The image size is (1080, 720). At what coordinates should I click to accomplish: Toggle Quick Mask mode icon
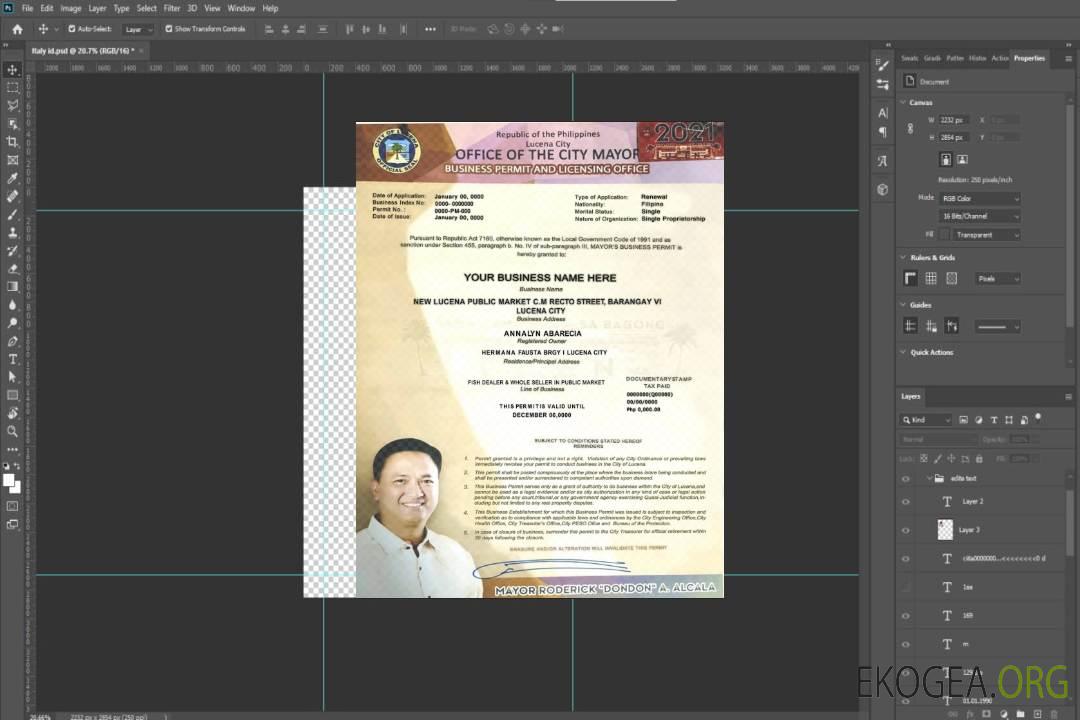coord(12,506)
